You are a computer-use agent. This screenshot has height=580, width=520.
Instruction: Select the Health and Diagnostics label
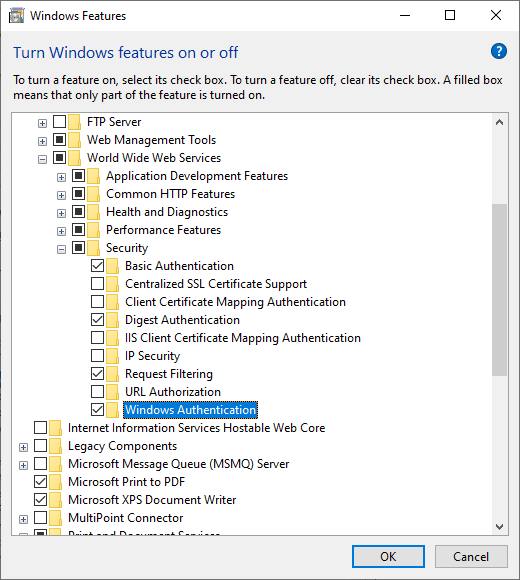[x=167, y=212]
